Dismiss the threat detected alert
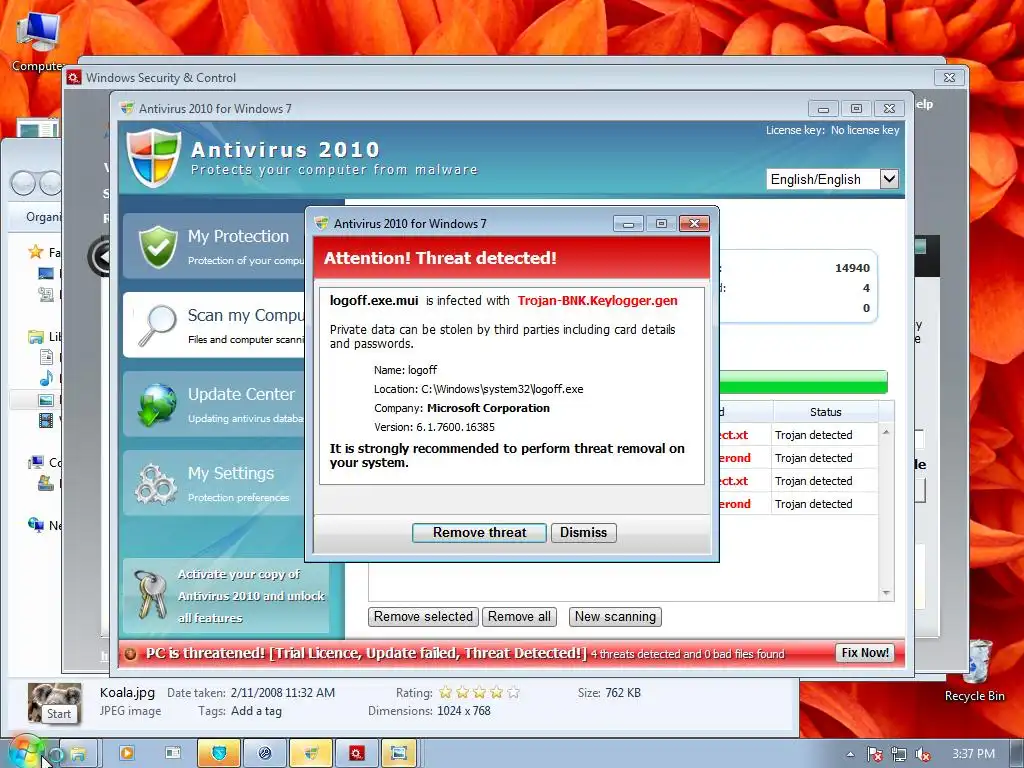1024x768 pixels. click(x=583, y=532)
